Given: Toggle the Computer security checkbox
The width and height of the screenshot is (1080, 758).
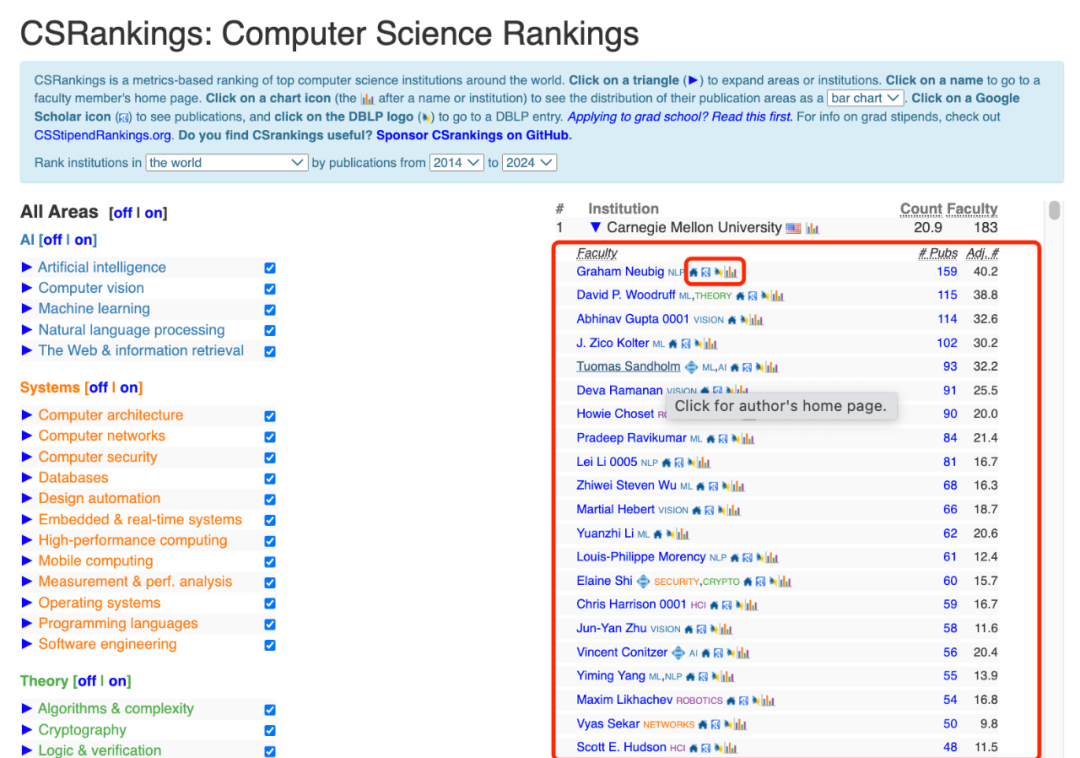Looking at the screenshot, I should tap(270, 457).
